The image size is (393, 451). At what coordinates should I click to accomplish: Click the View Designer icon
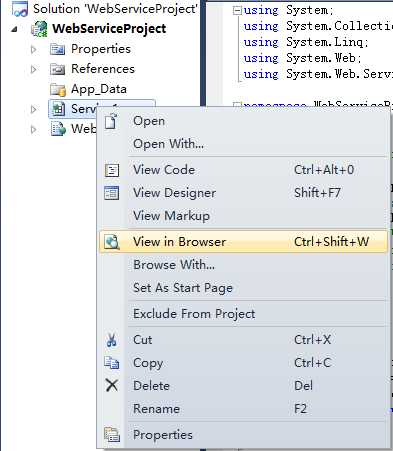tap(112, 193)
